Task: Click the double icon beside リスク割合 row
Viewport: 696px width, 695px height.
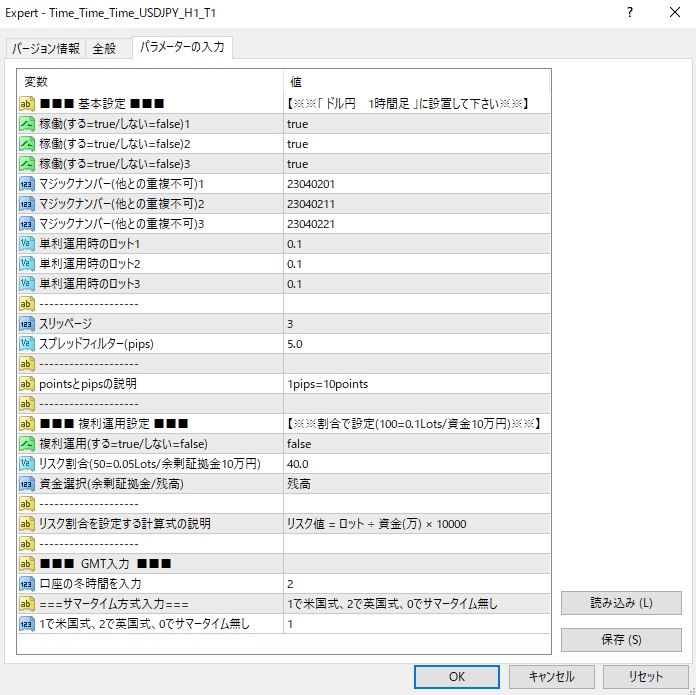Action: point(27,464)
